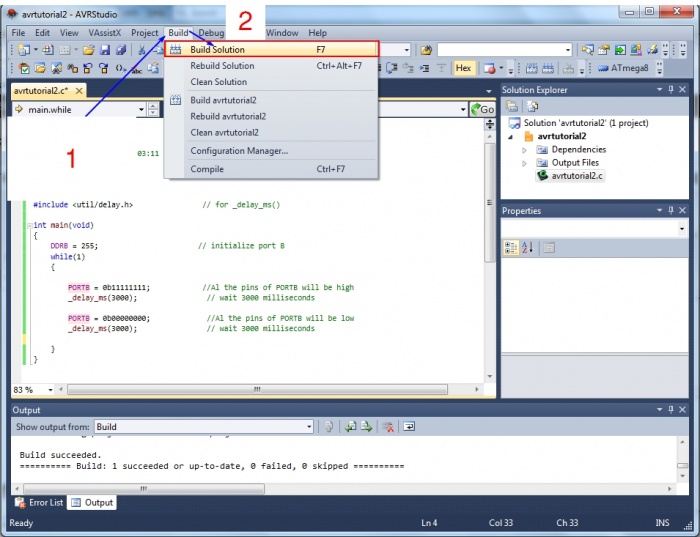Image resolution: width=700 pixels, height=537 pixels.
Task: Click the Open File folder icon
Action: (x=88, y=50)
